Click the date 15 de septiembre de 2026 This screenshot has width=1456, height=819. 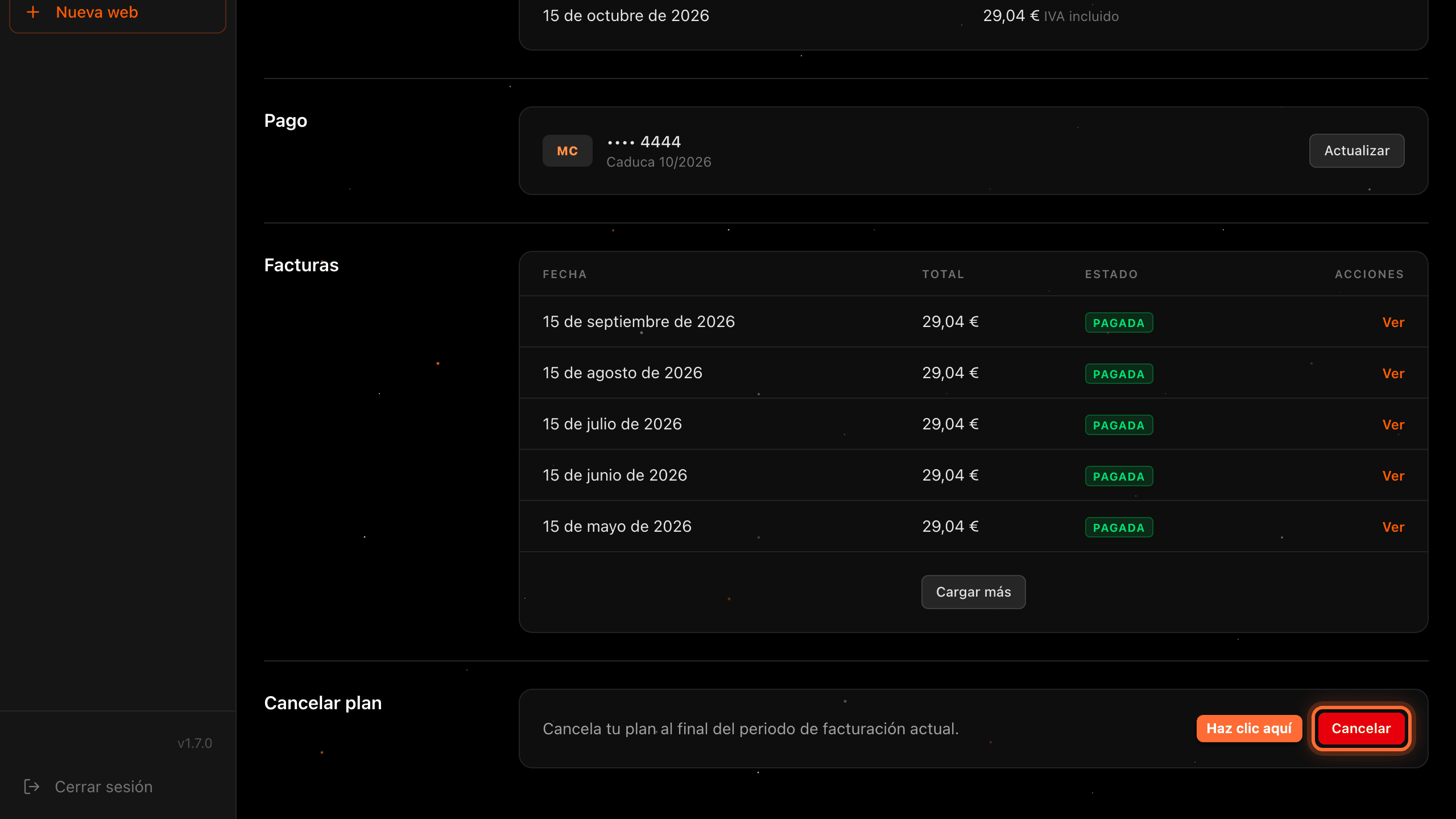pyautogui.click(x=639, y=322)
